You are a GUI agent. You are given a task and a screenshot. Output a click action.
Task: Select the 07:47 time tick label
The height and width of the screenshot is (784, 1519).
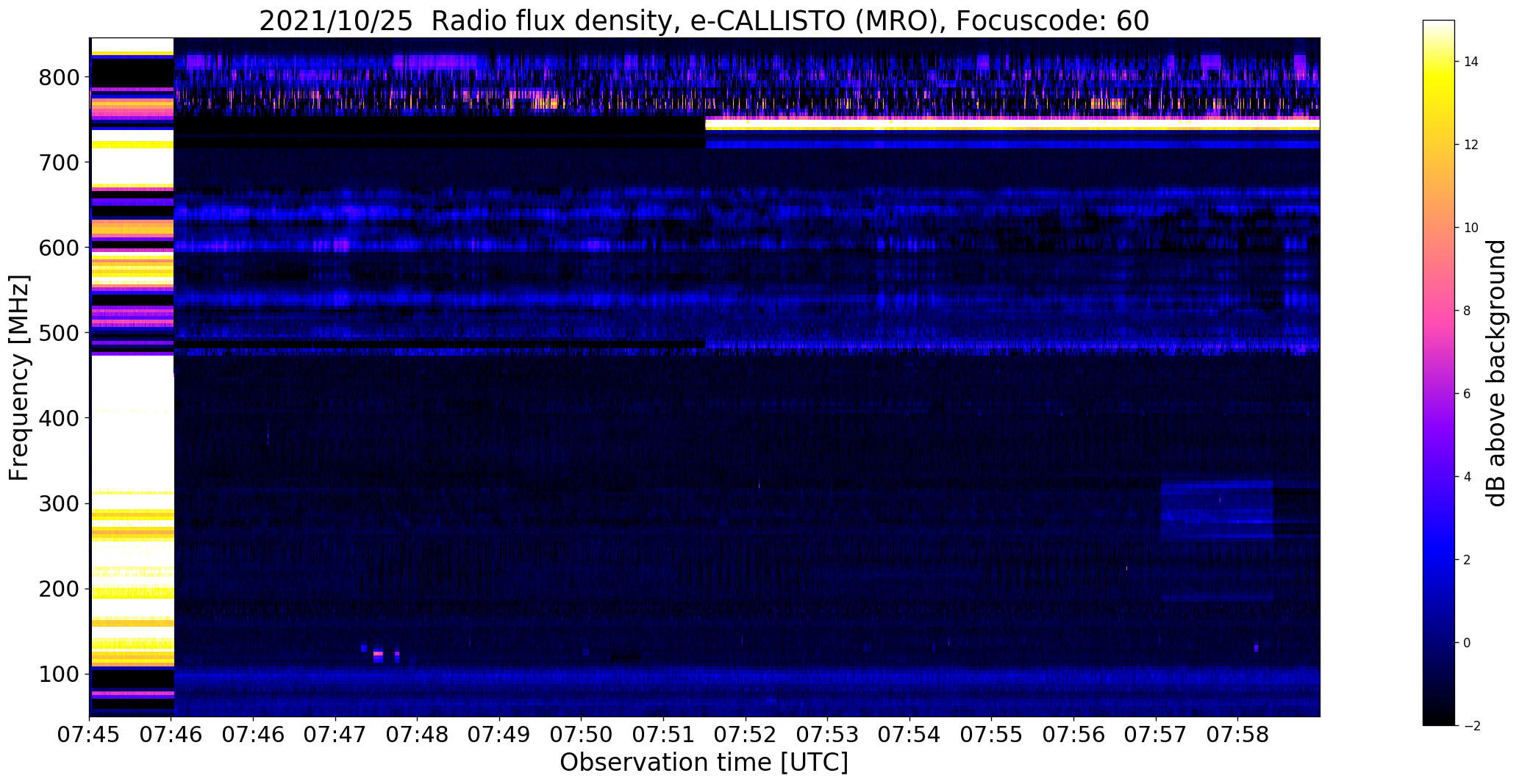(336, 736)
